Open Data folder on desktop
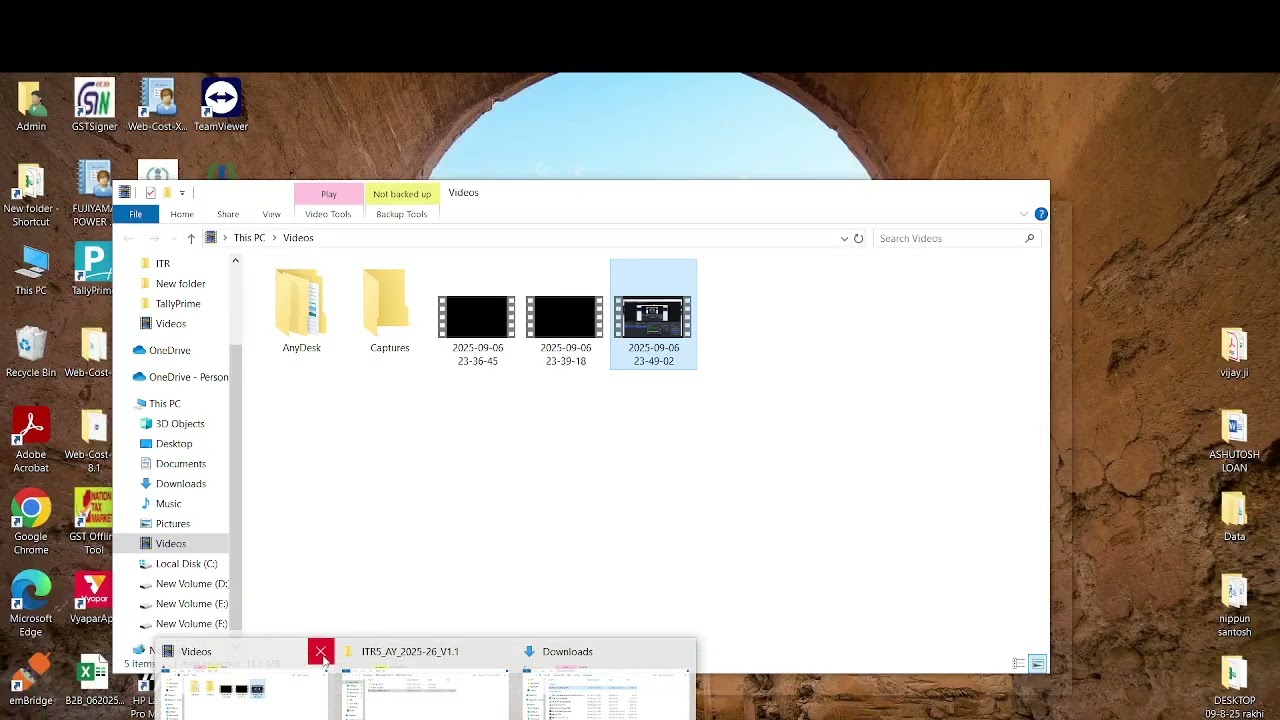This screenshot has height=720, width=1280. [x=1234, y=517]
